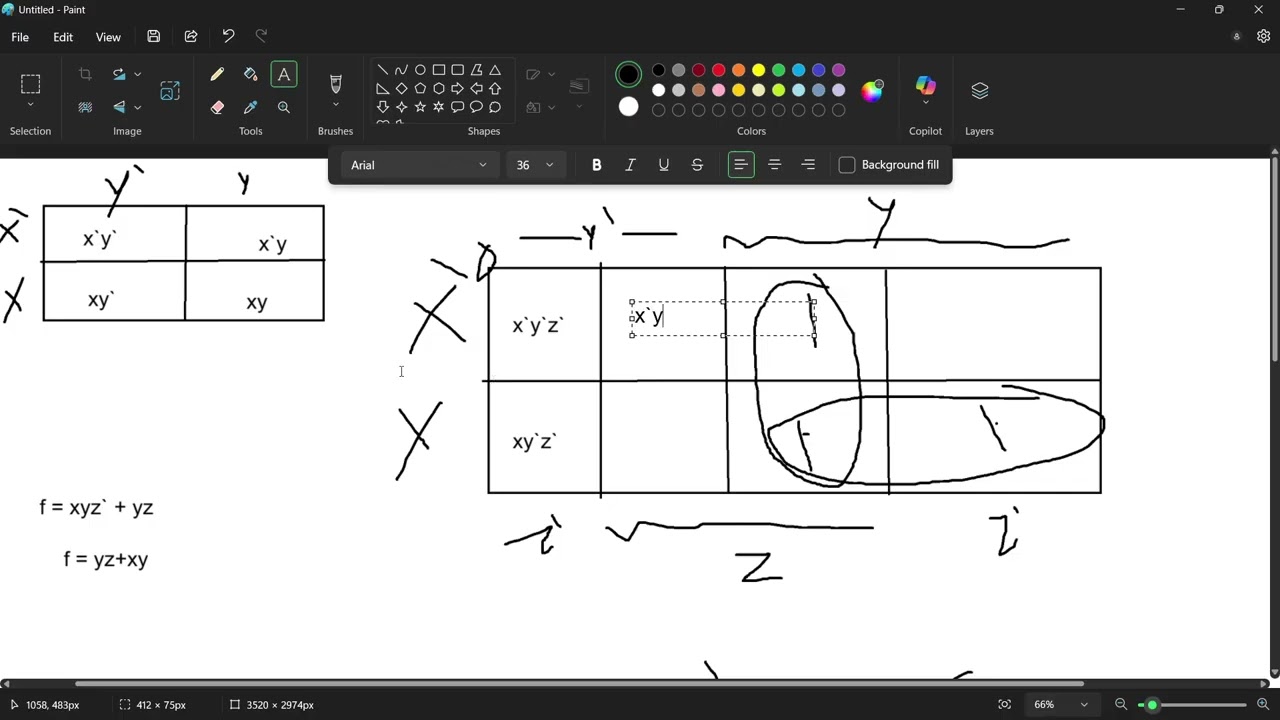1280x720 pixels.
Task: Choose the Five-point star shape
Action: point(420,106)
